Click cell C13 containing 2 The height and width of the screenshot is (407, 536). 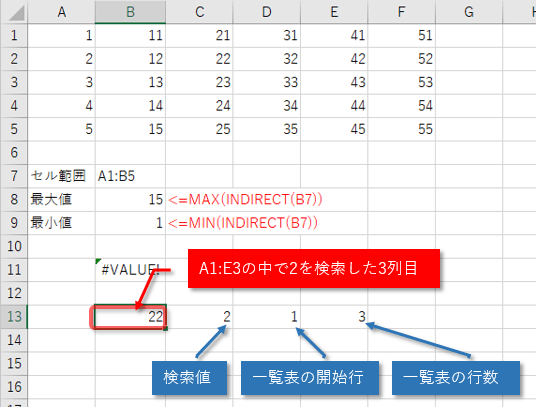coord(199,316)
